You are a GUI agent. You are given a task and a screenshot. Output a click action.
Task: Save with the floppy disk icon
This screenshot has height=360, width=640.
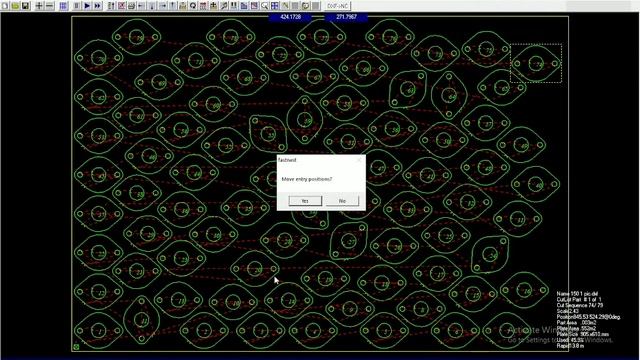25,6
